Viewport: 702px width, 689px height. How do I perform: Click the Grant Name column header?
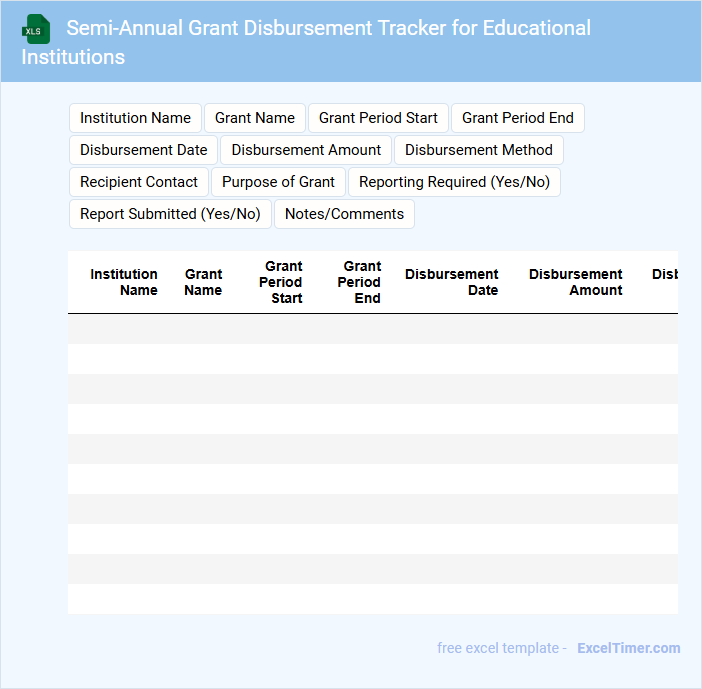tap(203, 282)
